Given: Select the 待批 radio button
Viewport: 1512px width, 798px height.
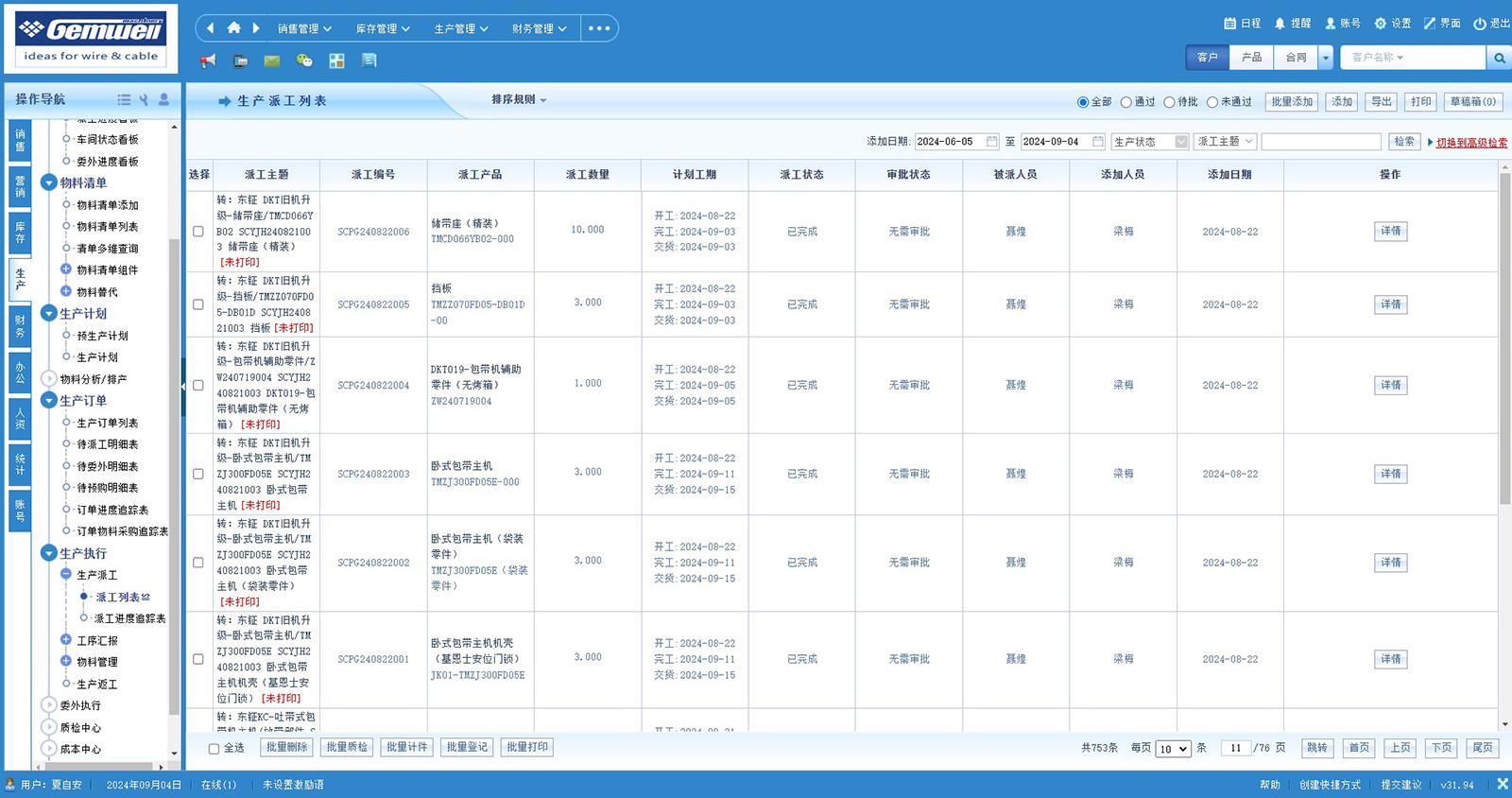Looking at the screenshot, I should tap(1170, 102).
